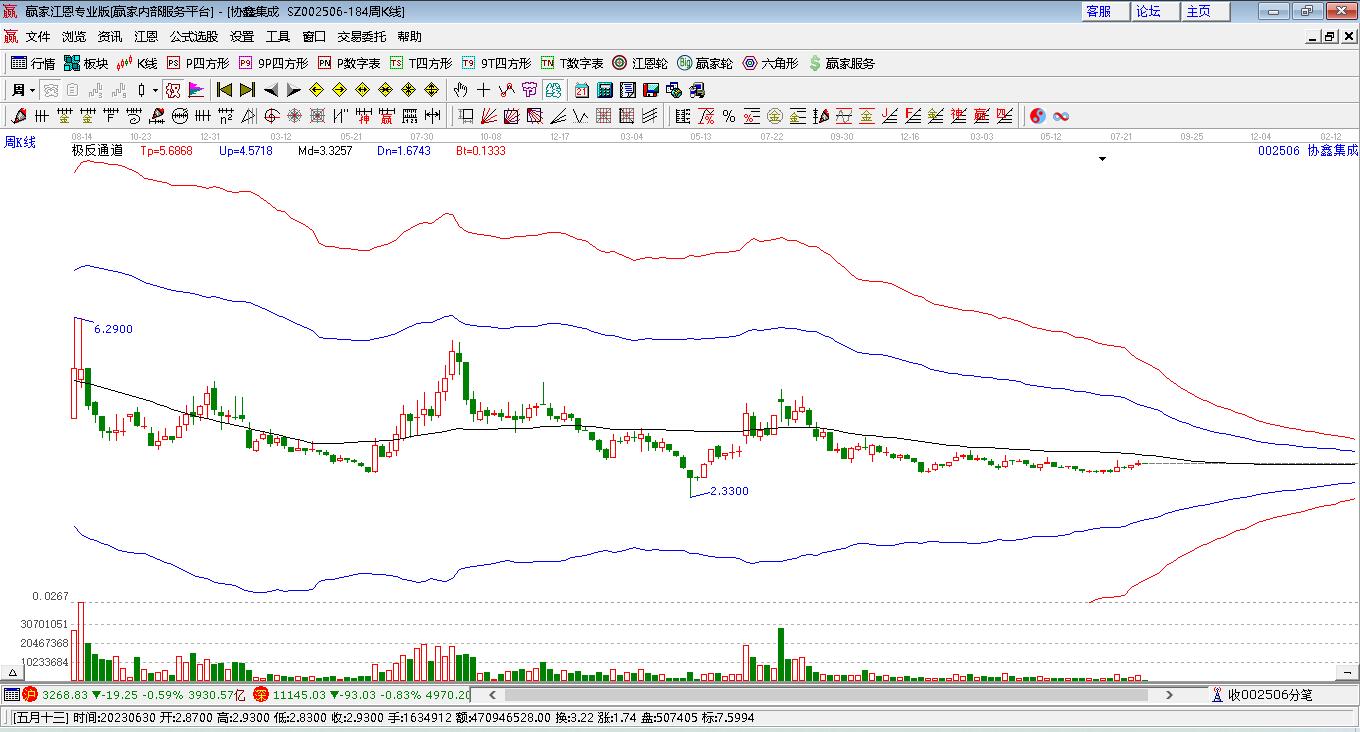The width and height of the screenshot is (1360, 732).
Task: Jump to first bar with skip-start arrow
Action: click(x=224, y=90)
